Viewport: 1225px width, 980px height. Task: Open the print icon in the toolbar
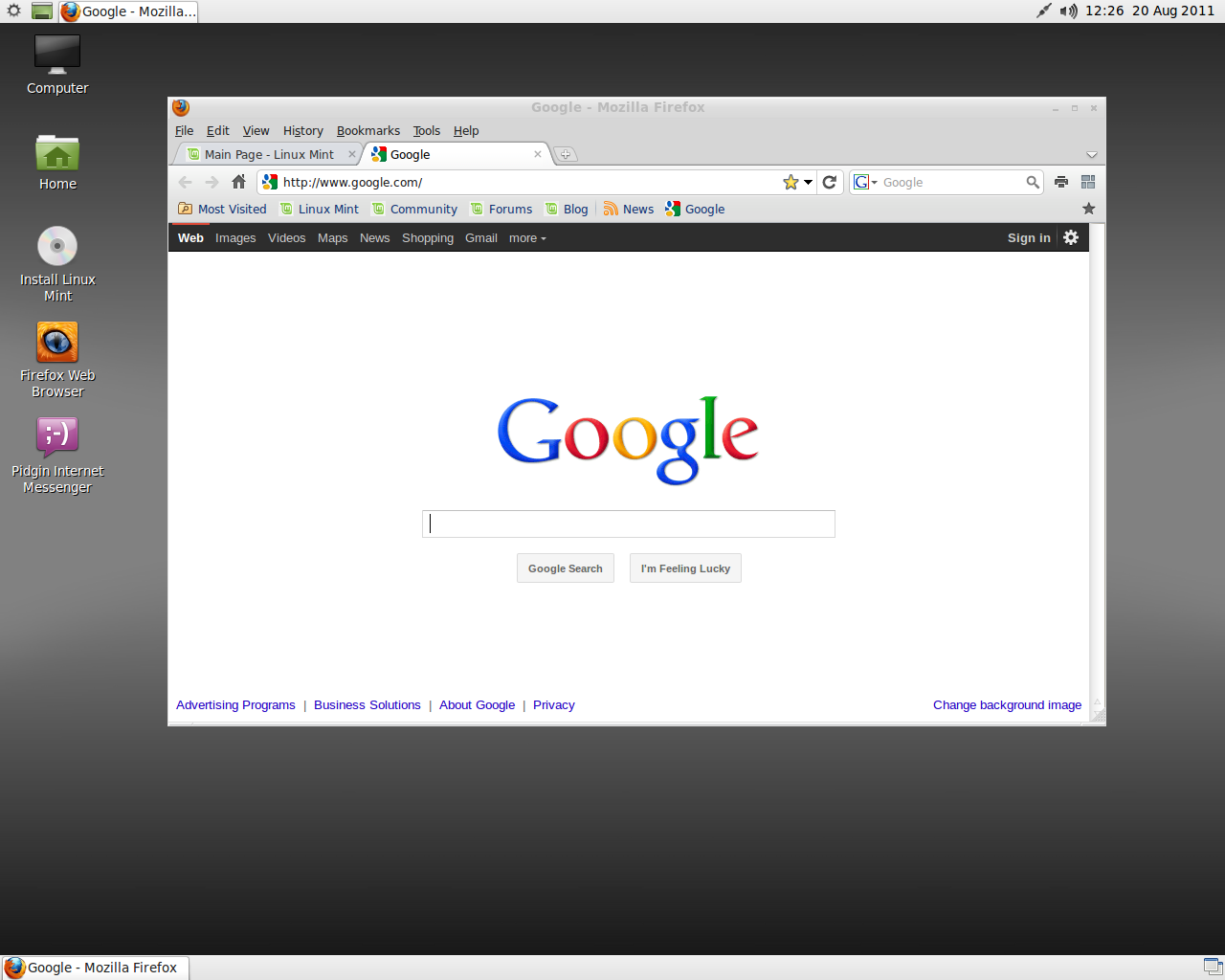(1060, 181)
